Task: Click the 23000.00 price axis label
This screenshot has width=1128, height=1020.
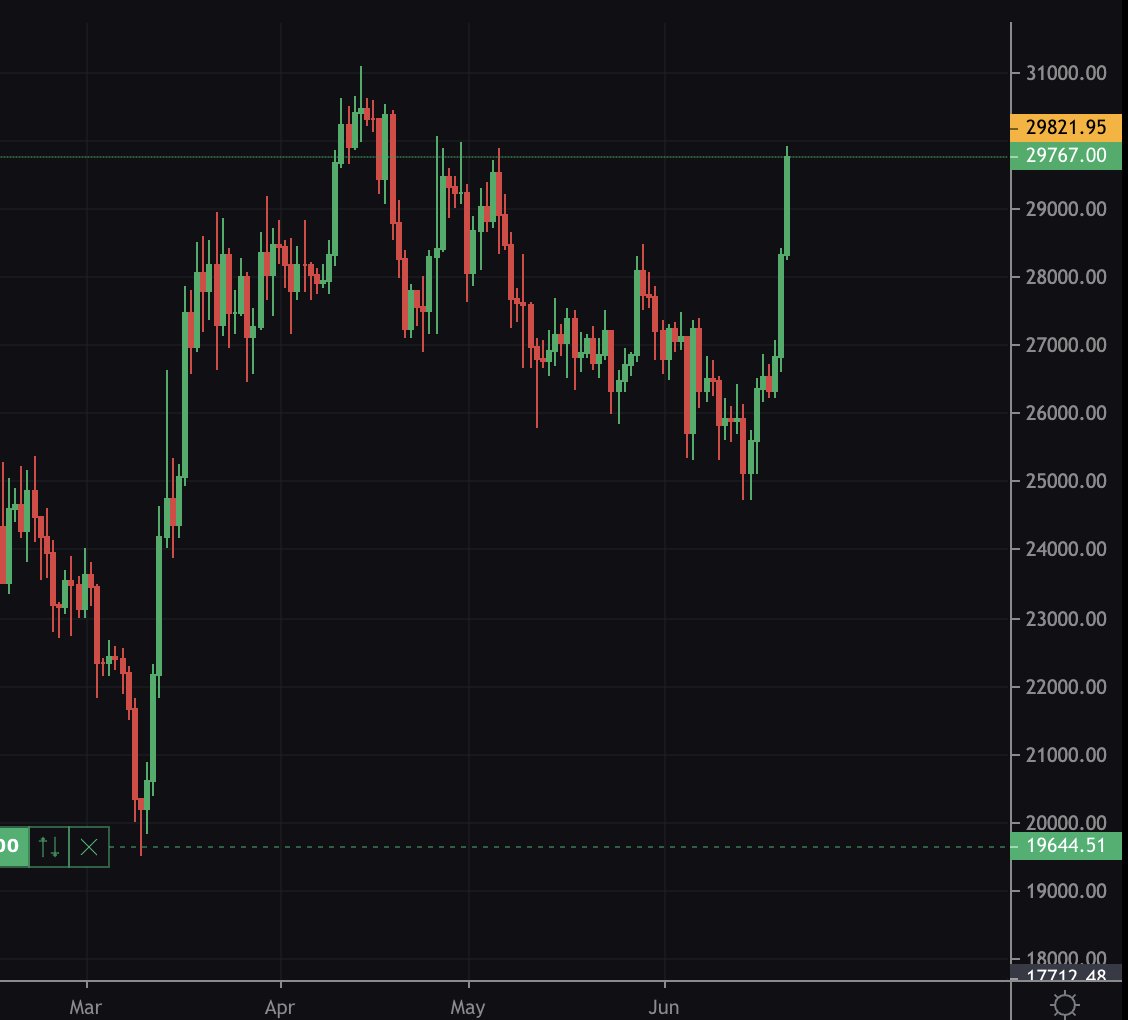Action: click(x=1065, y=619)
